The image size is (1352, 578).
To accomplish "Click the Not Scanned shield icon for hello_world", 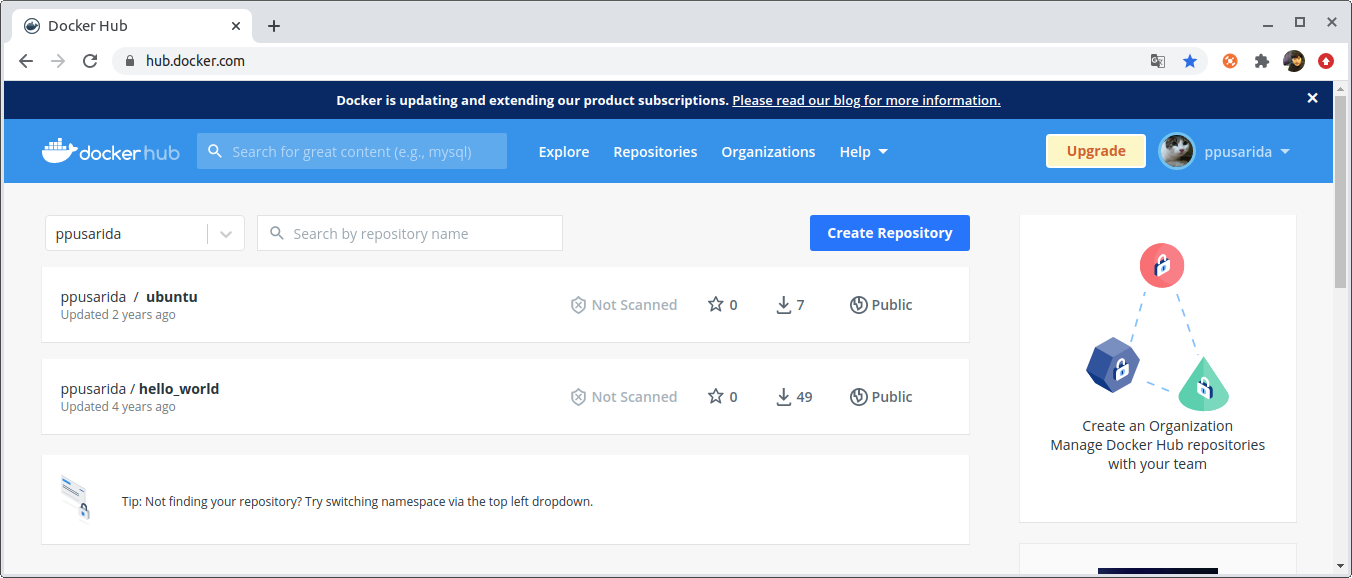I will pos(578,397).
